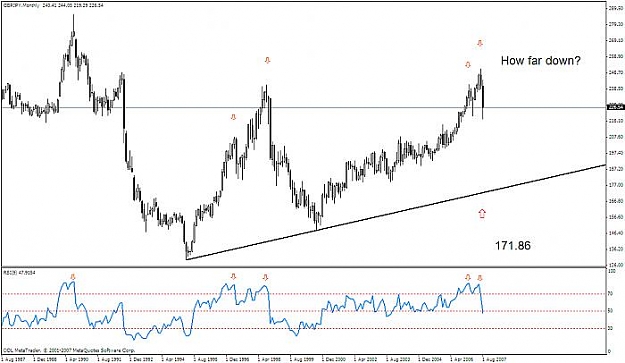625x363 pixels.
Task: Select the horizontal grey price level line
Action: coord(303,107)
